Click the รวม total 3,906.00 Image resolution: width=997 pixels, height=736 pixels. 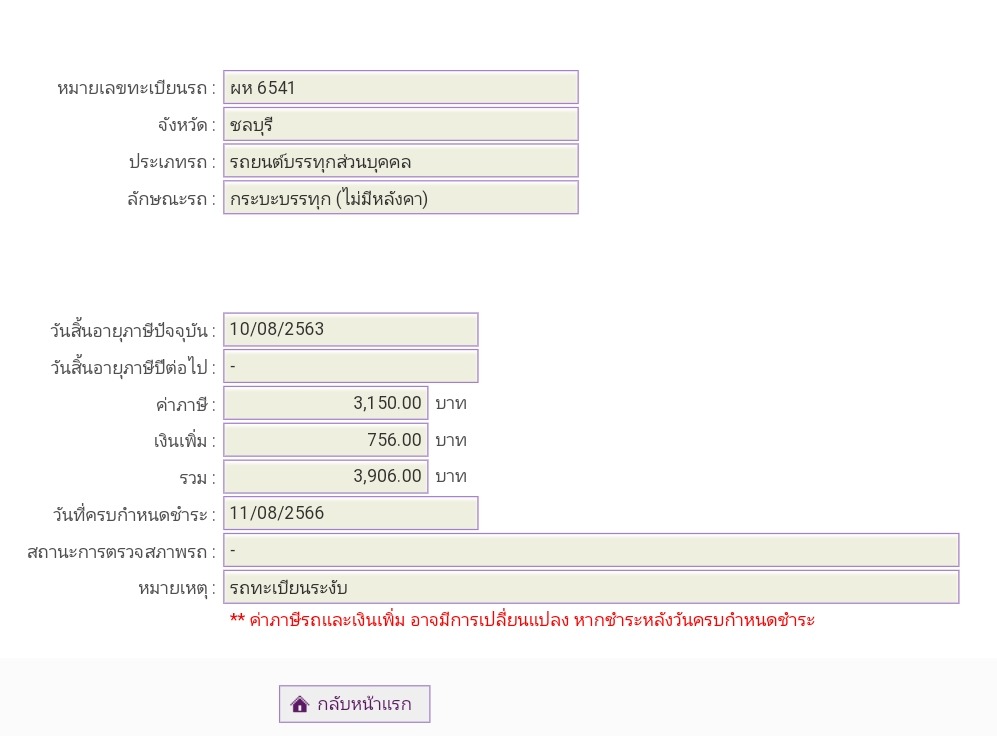(326, 476)
